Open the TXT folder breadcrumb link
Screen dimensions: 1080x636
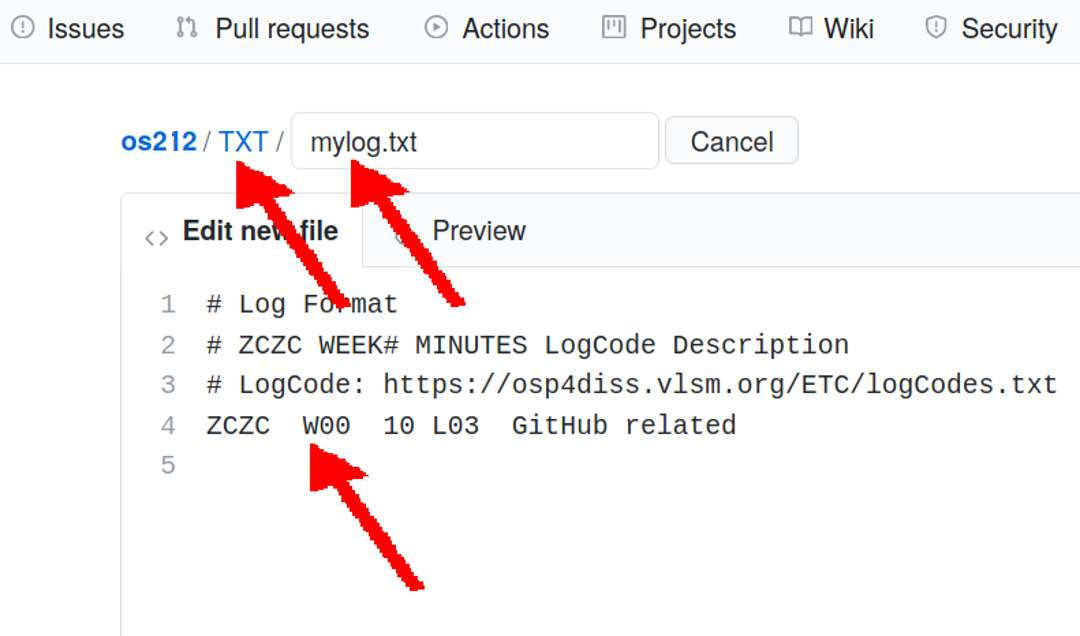click(243, 141)
